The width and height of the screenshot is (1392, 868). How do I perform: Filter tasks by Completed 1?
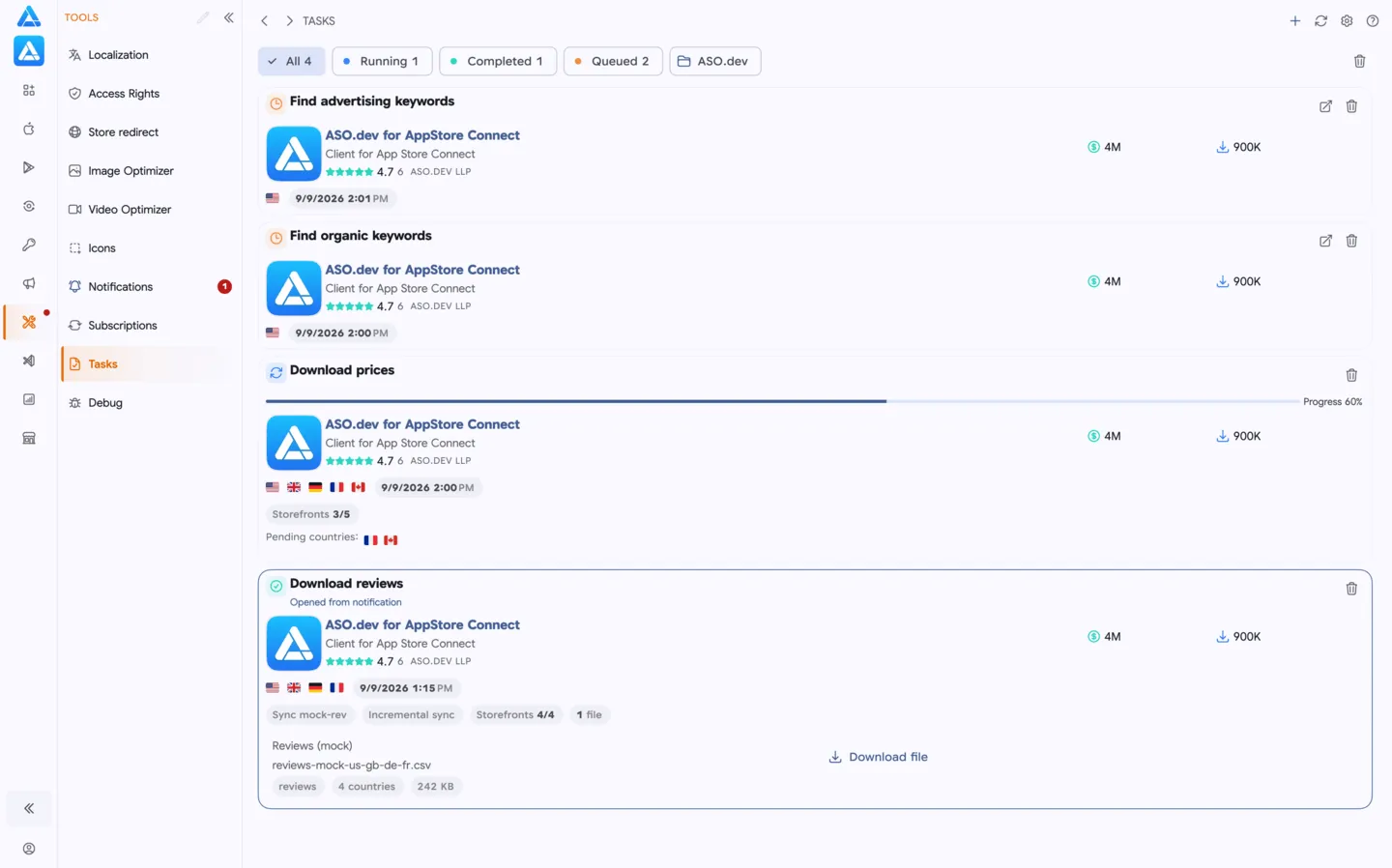(x=498, y=61)
